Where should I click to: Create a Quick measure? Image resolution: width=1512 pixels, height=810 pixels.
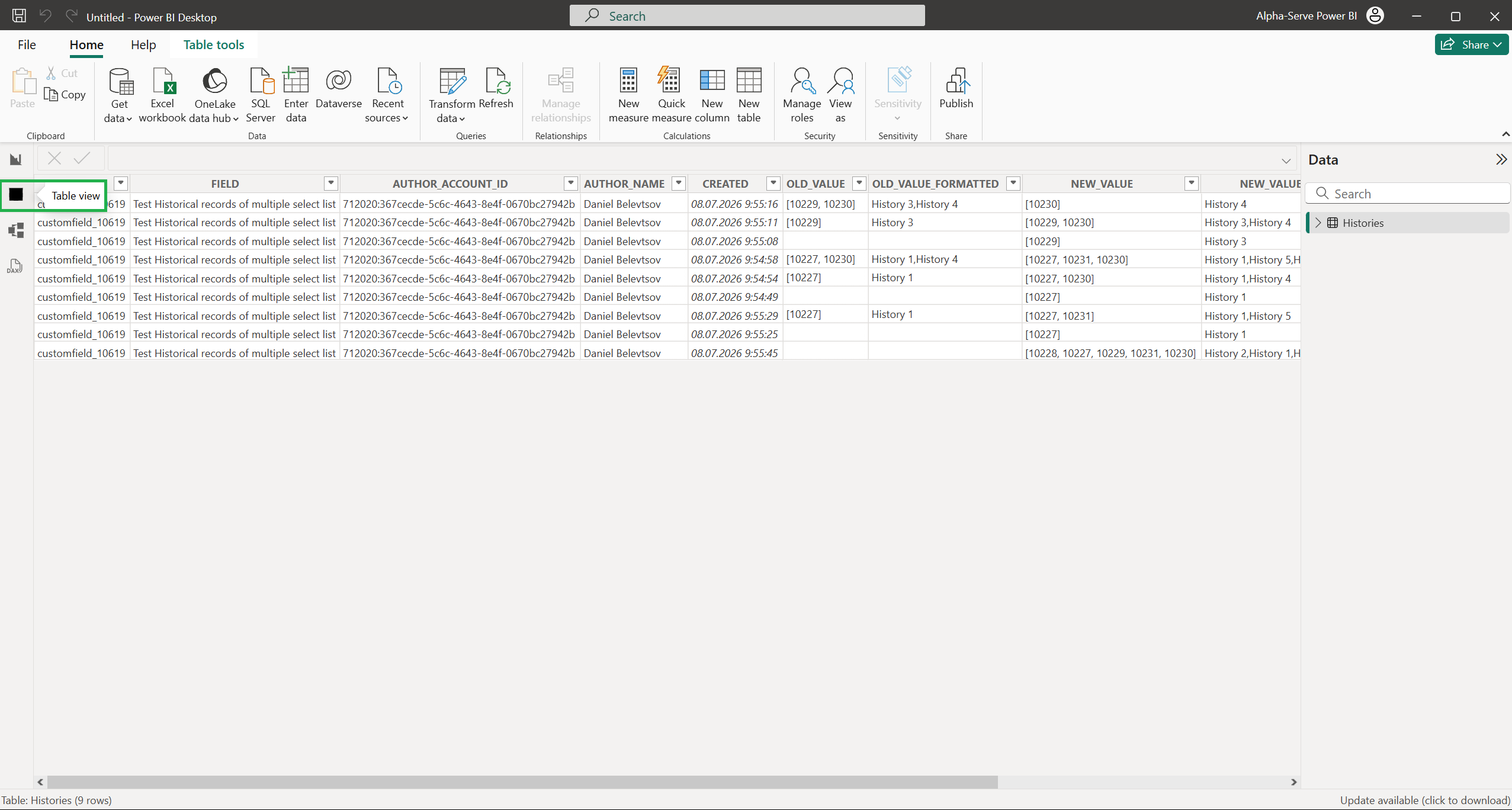[x=672, y=95]
